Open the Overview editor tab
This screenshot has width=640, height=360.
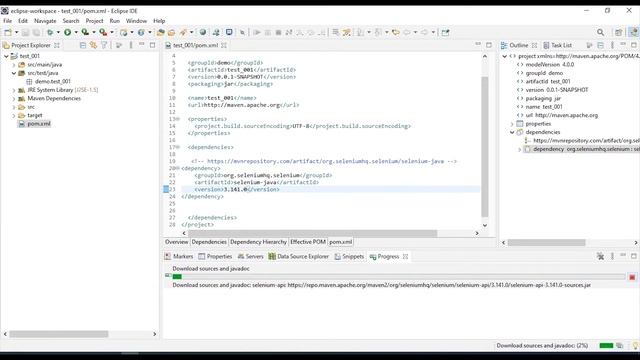click(x=176, y=242)
